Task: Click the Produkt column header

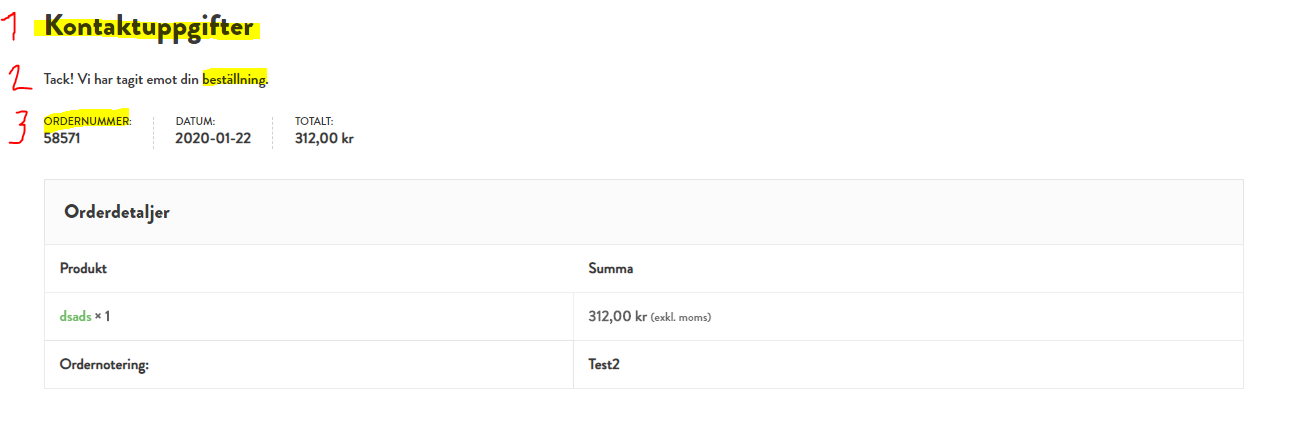Action: pyautogui.click(x=83, y=268)
